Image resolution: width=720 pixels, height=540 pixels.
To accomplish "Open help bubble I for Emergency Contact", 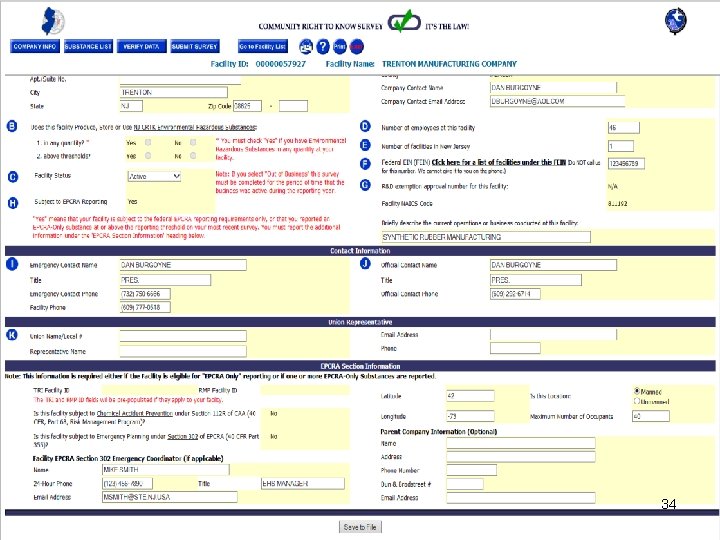I will (12, 264).
